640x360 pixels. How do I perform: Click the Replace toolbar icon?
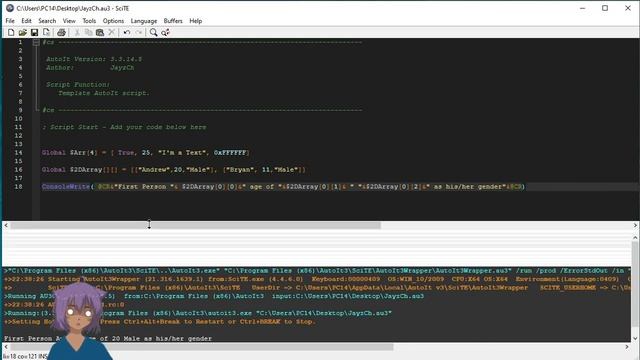tap(165, 33)
